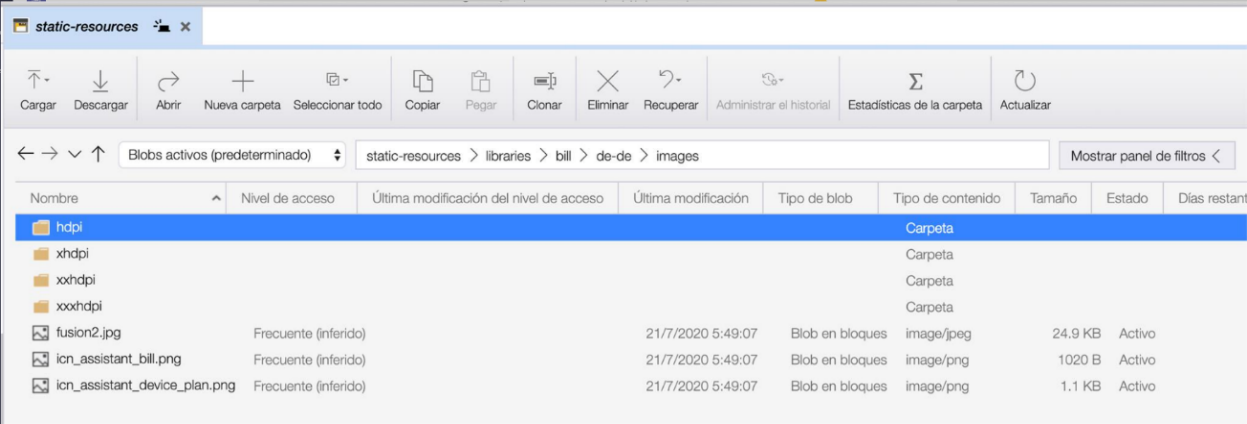Expand the Cargar dropdown arrow
The width and height of the screenshot is (1247, 424).
(49, 78)
